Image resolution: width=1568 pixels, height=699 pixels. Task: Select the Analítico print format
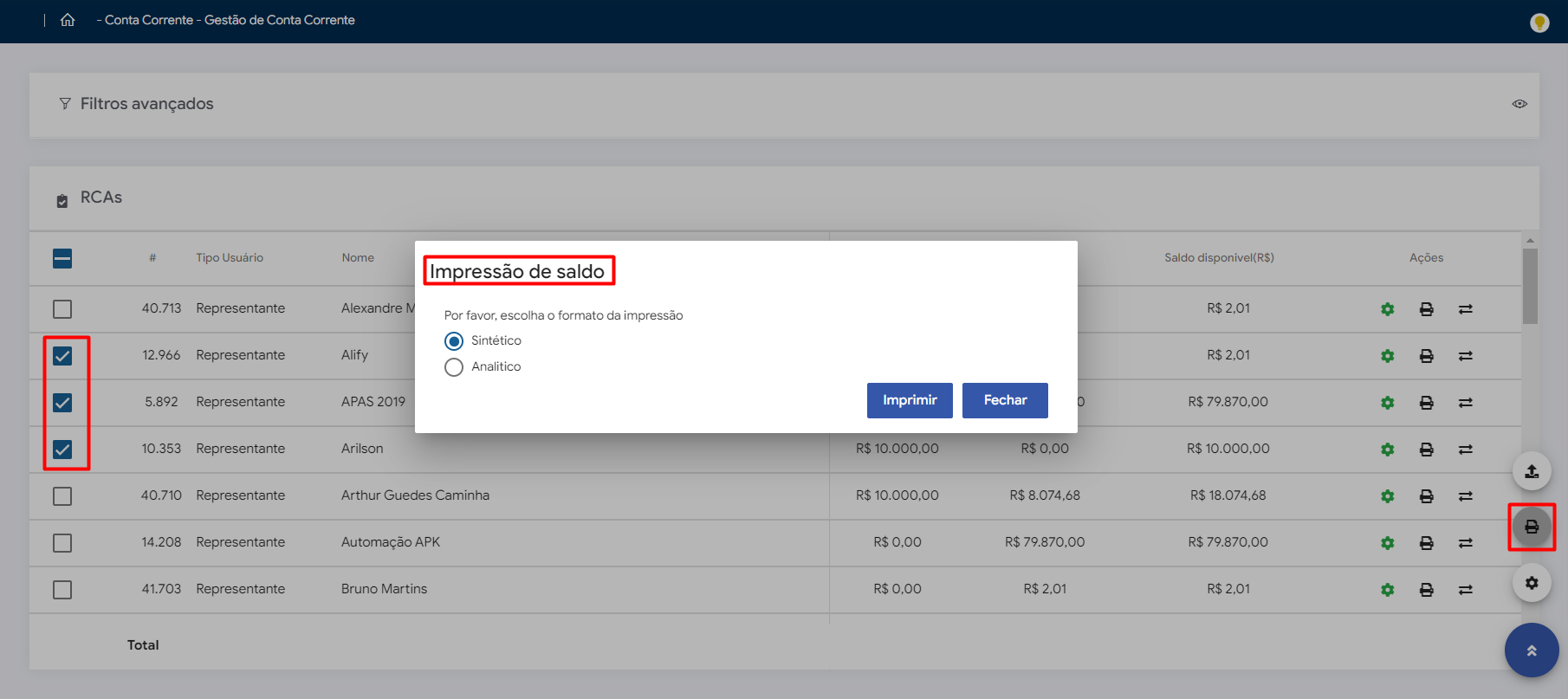point(454,367)
